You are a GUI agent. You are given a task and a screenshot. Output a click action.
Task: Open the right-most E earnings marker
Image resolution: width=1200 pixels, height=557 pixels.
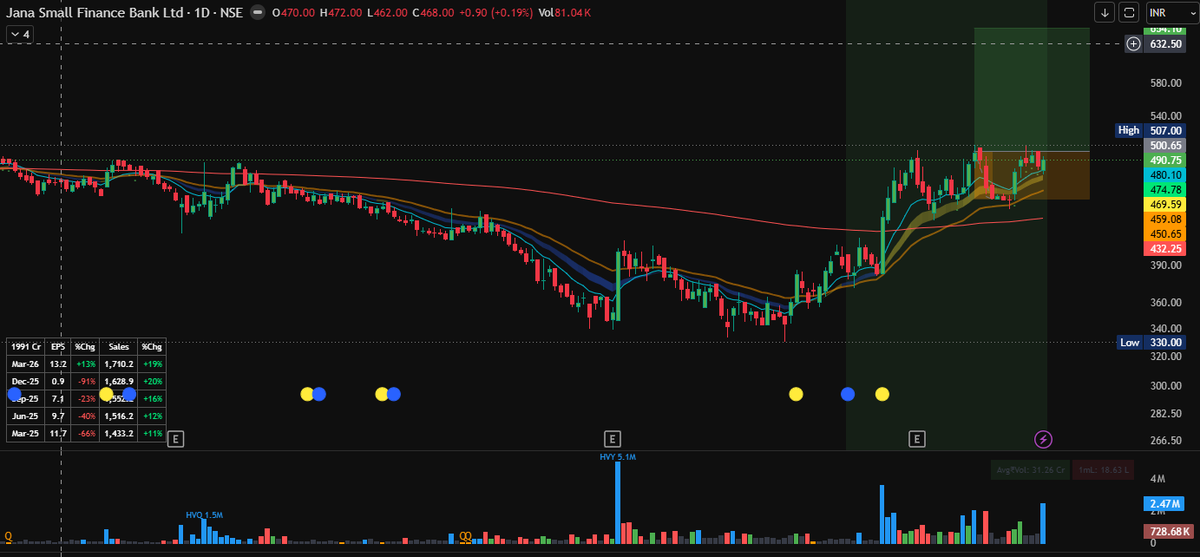tap(916, 438)
